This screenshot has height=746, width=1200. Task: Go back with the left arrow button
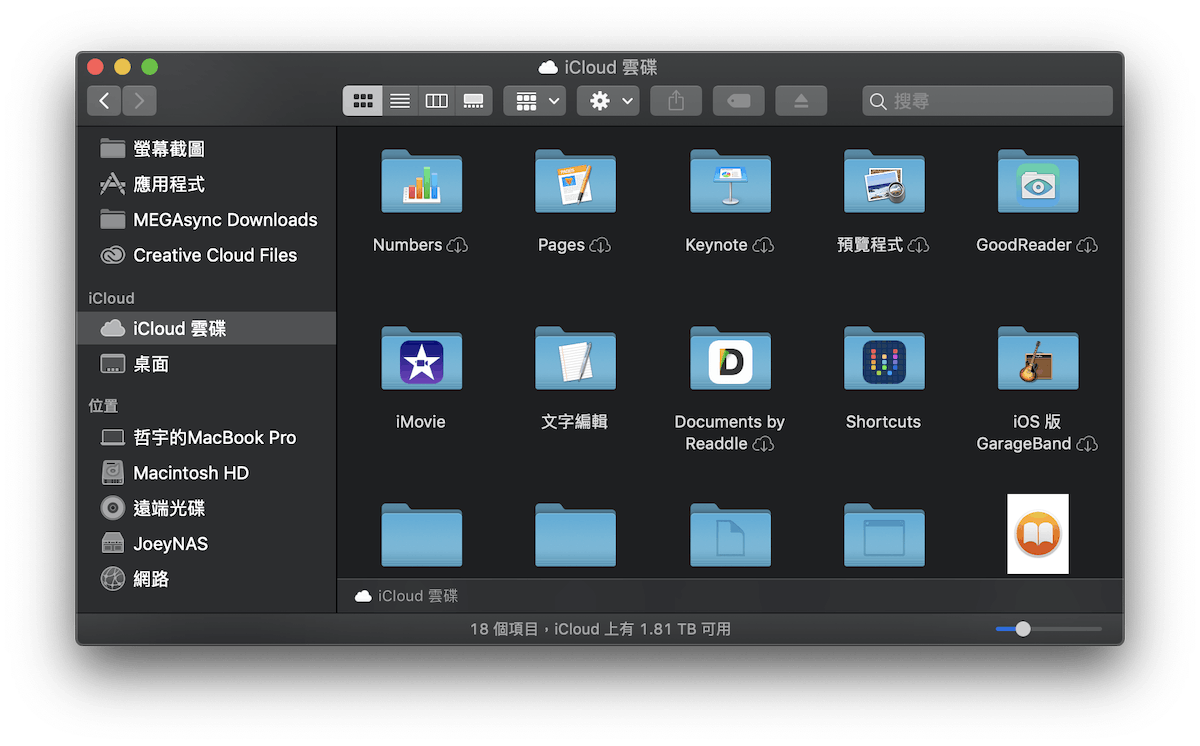point(104,100)
